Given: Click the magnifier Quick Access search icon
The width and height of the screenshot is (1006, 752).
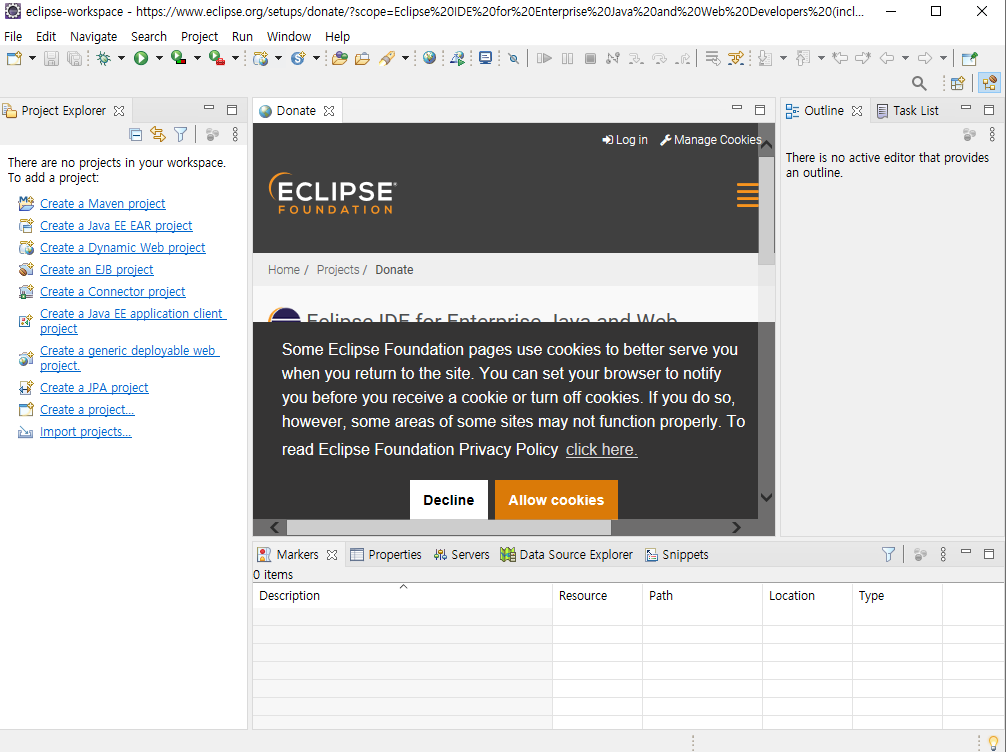Looking at the screenshot, I should coord(919,83).
